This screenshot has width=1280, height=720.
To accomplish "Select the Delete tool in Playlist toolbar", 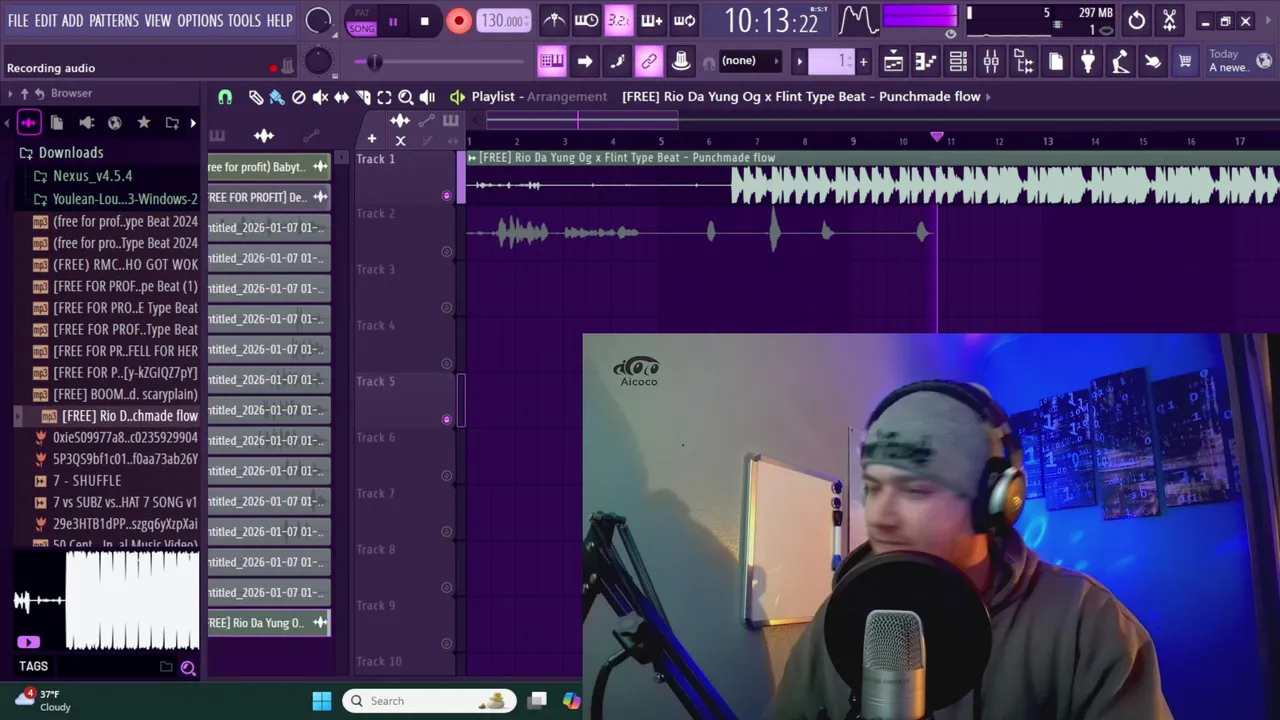I will 298,97.
